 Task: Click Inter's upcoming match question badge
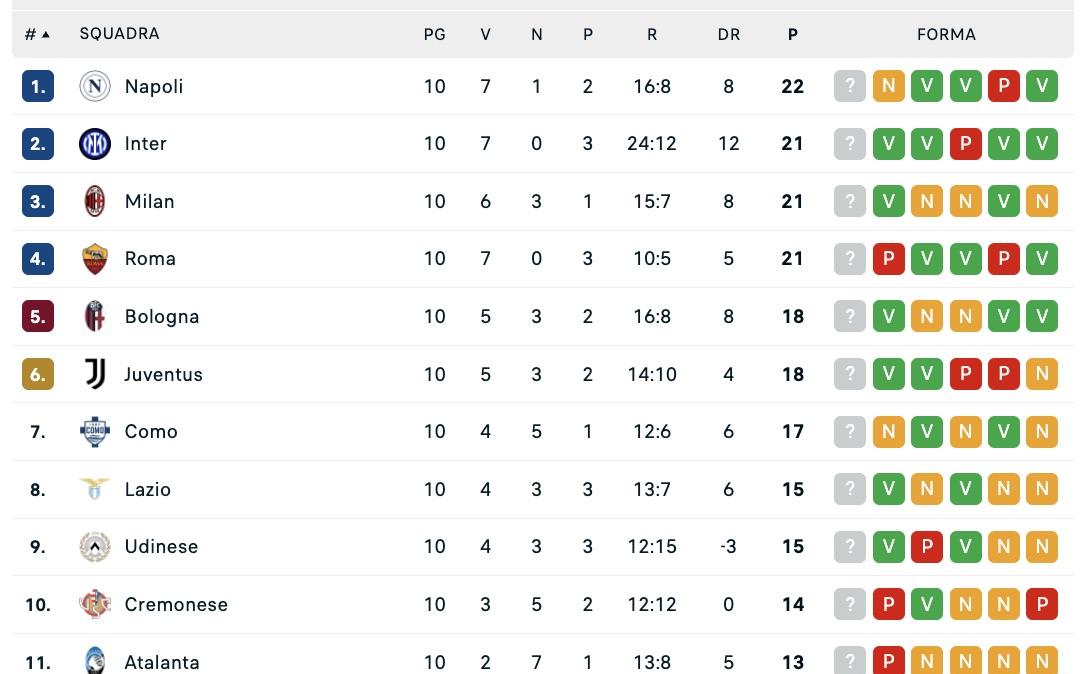(850, 143)
